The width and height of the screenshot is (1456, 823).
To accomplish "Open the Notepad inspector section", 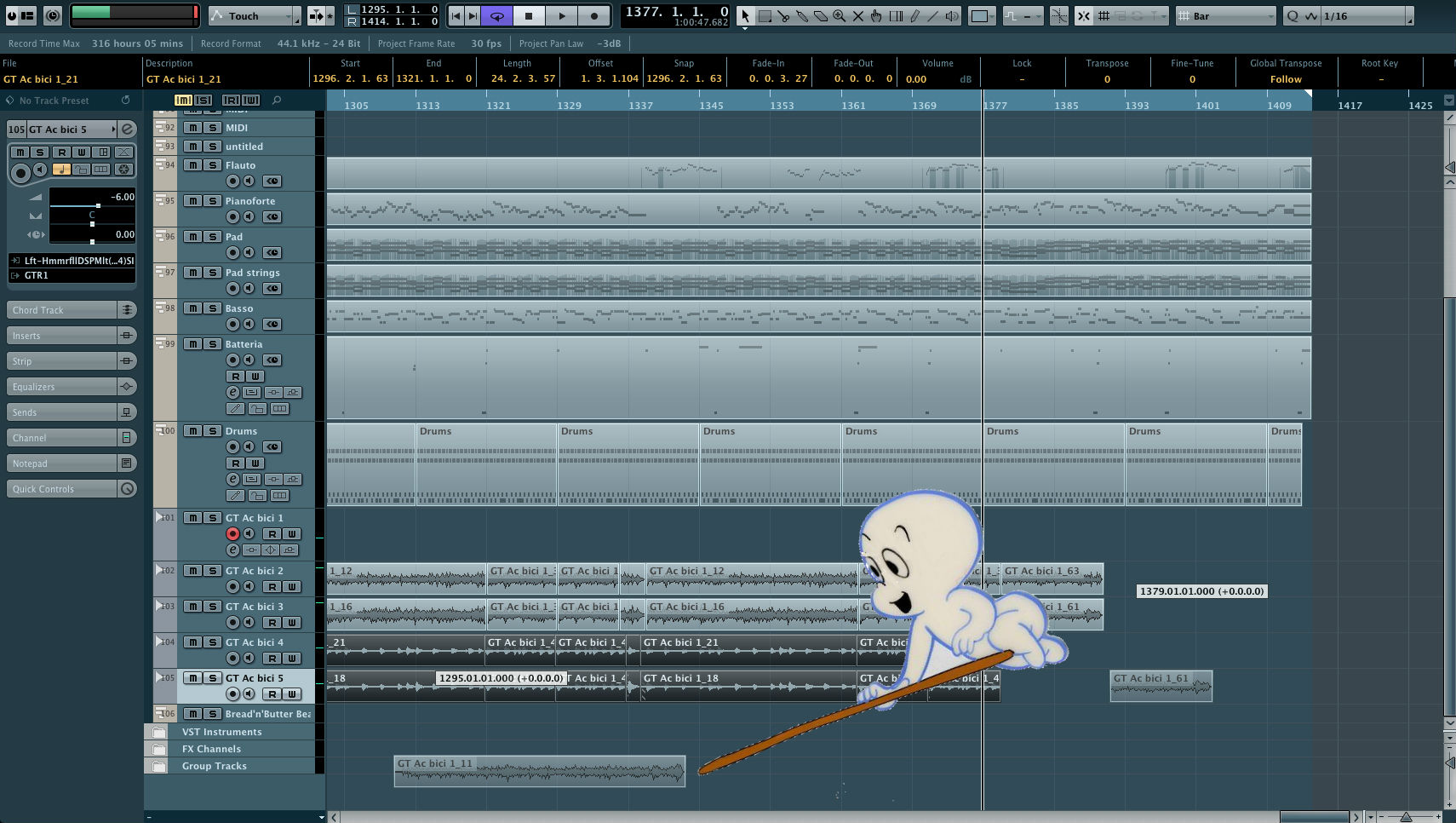I will (72, 463).
